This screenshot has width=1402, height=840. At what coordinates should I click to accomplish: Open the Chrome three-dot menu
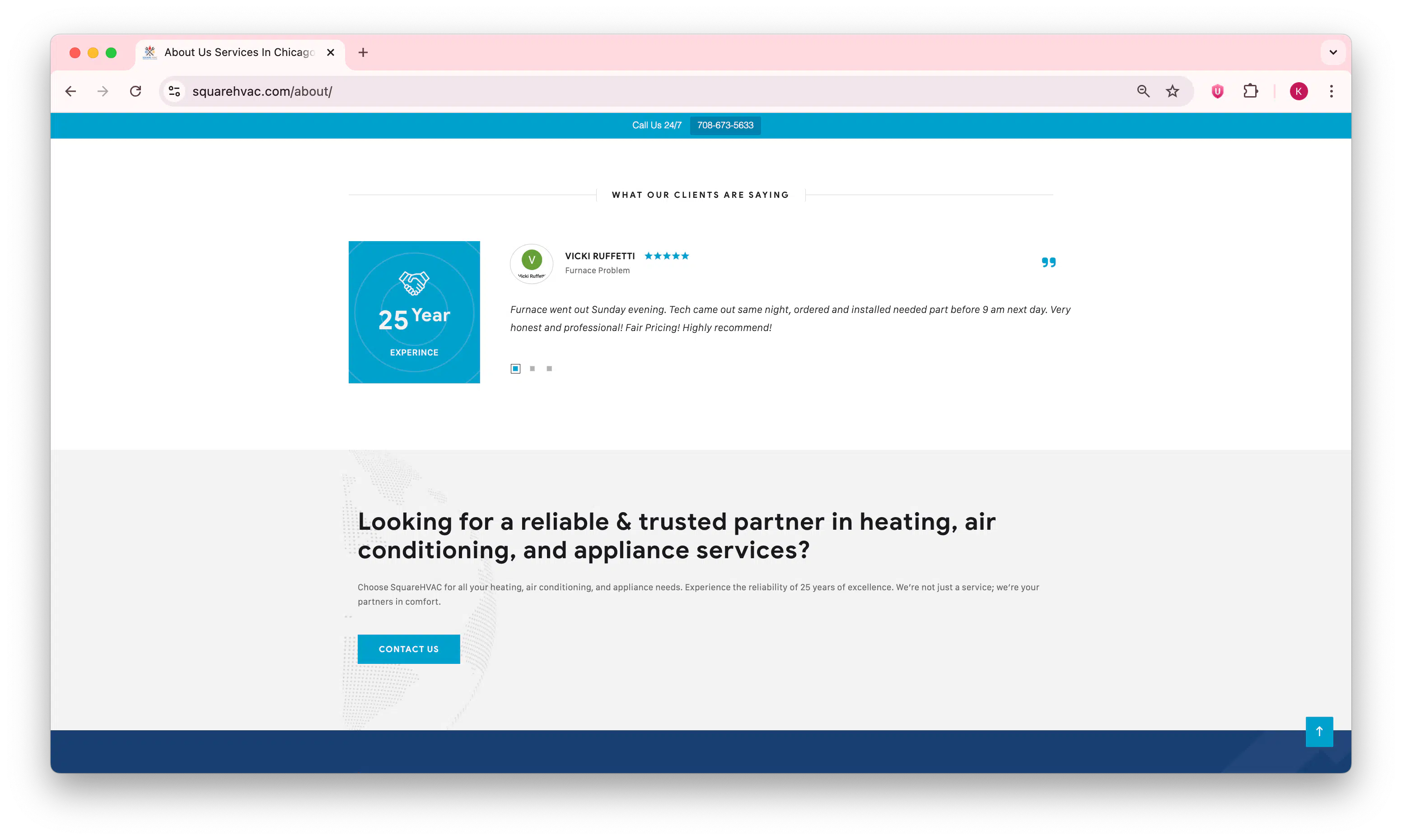coord(1331,91)
